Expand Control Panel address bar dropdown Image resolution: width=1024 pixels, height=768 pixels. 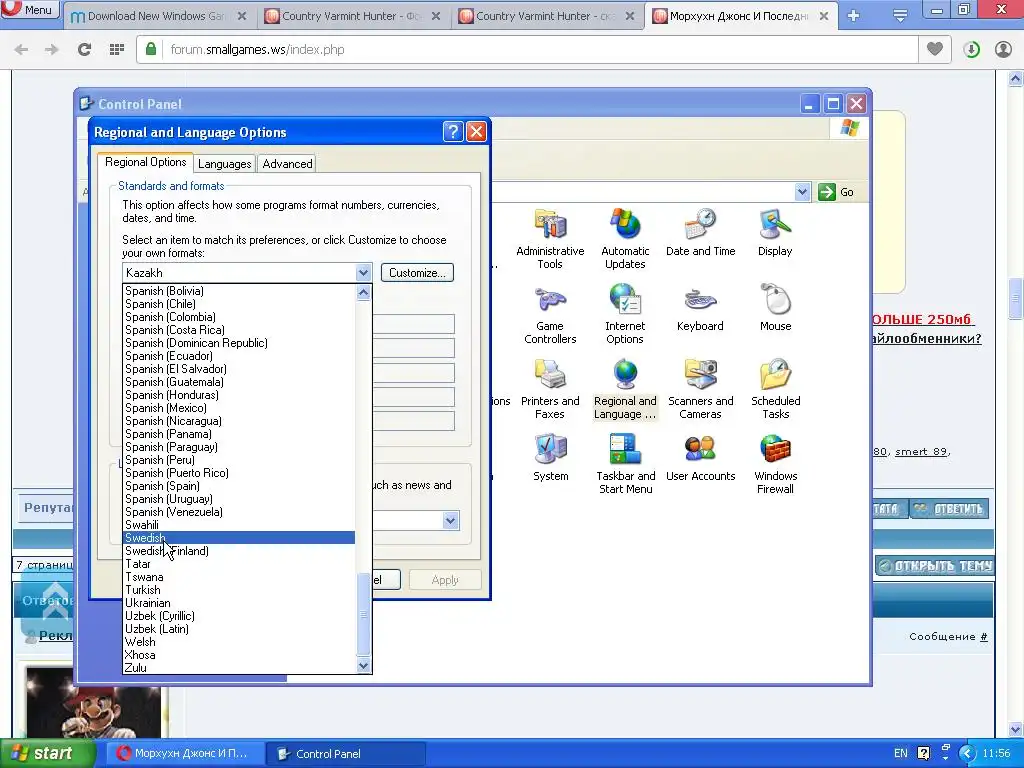coord(802,192)
